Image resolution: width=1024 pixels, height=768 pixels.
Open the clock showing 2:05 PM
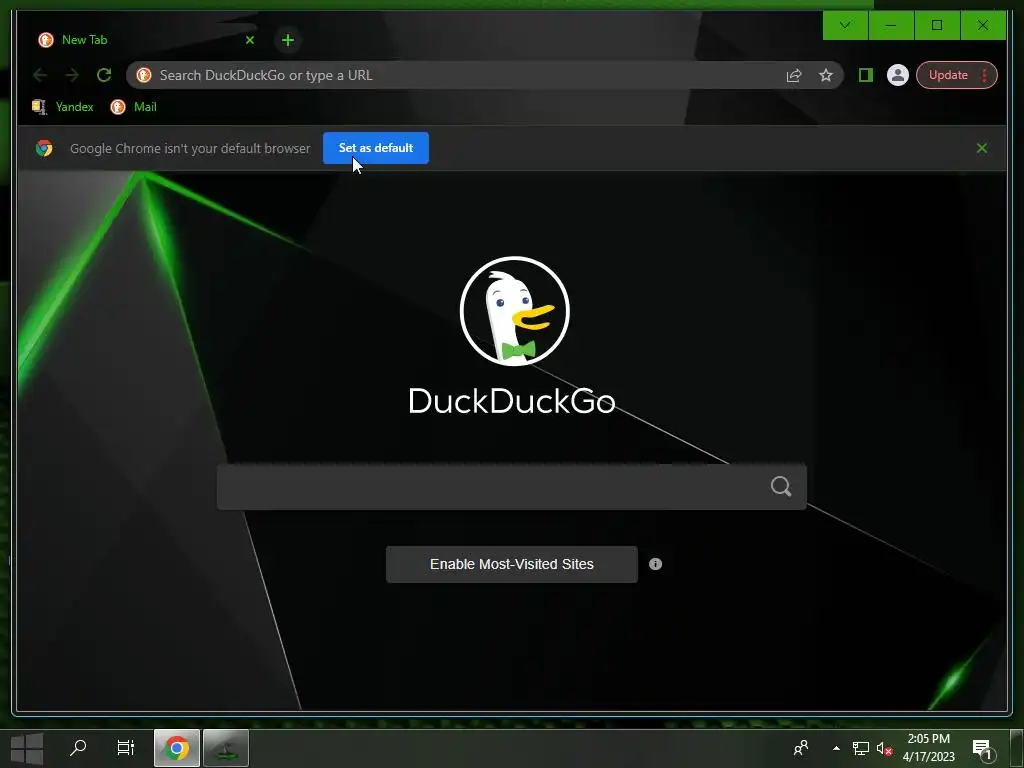click(929, 748)
